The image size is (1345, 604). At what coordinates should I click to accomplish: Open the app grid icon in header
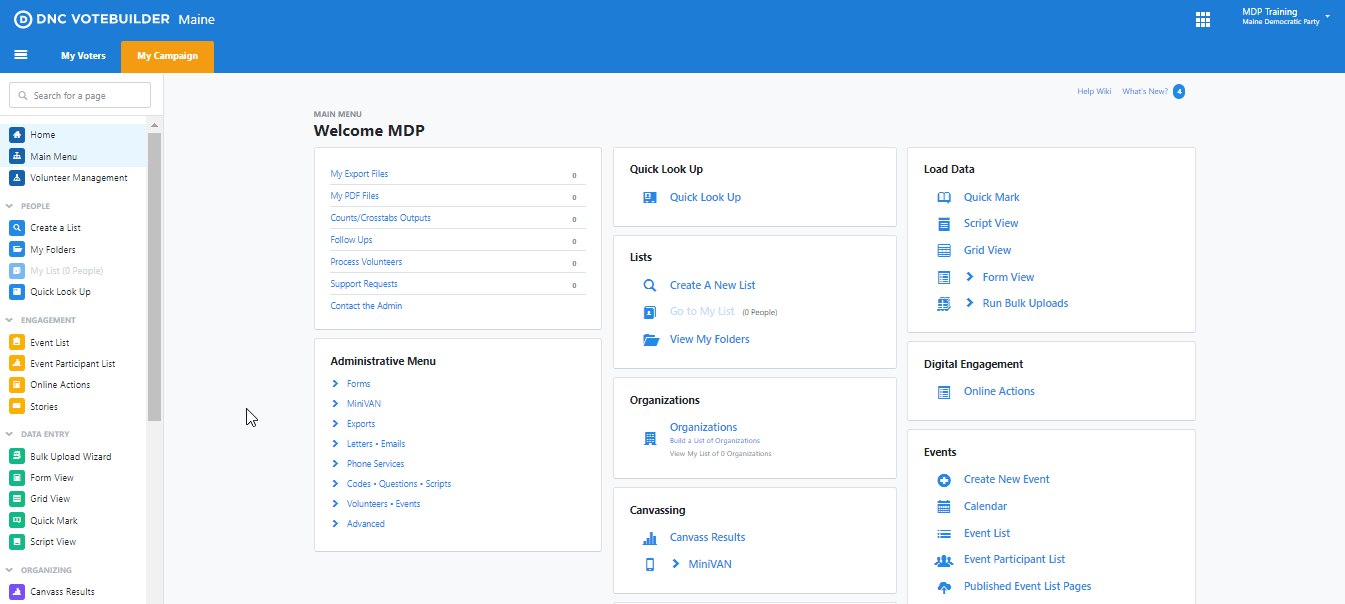[x=1203, y=19]
